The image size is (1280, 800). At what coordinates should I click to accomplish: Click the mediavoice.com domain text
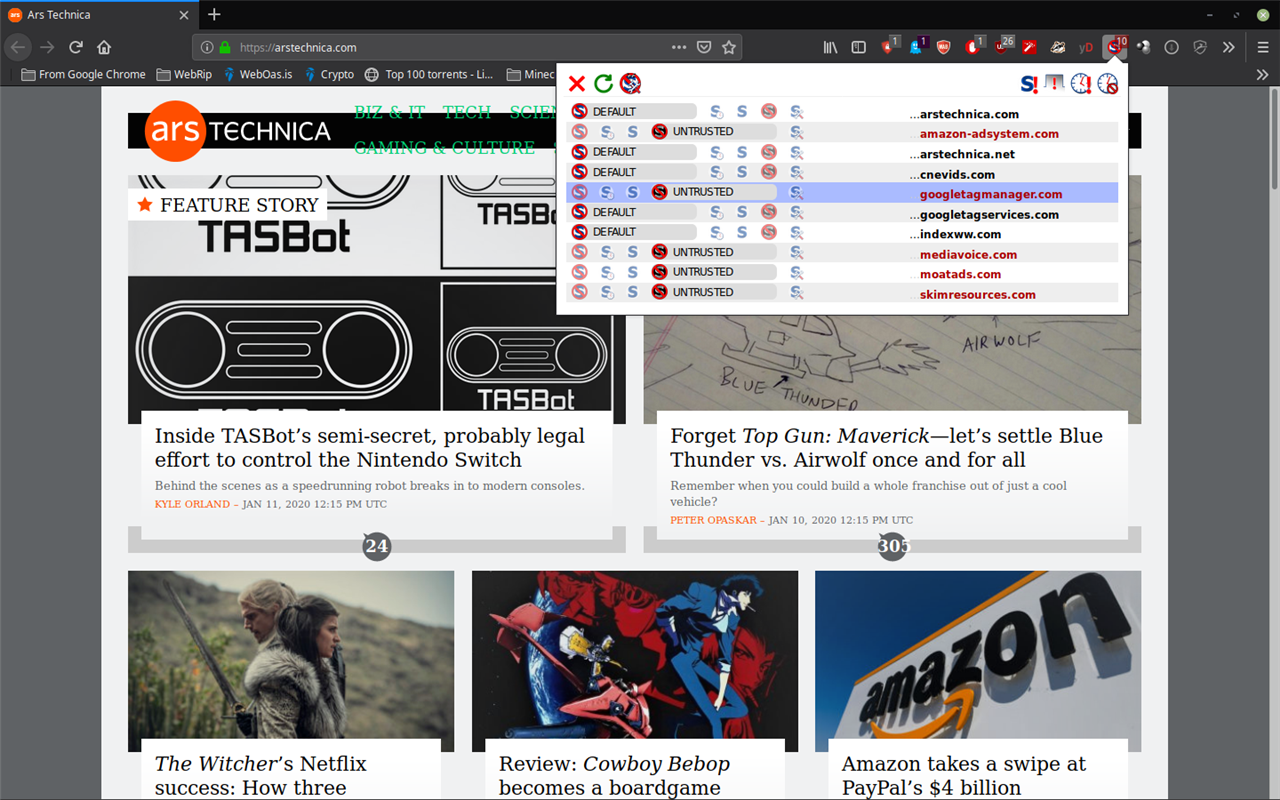968,254
